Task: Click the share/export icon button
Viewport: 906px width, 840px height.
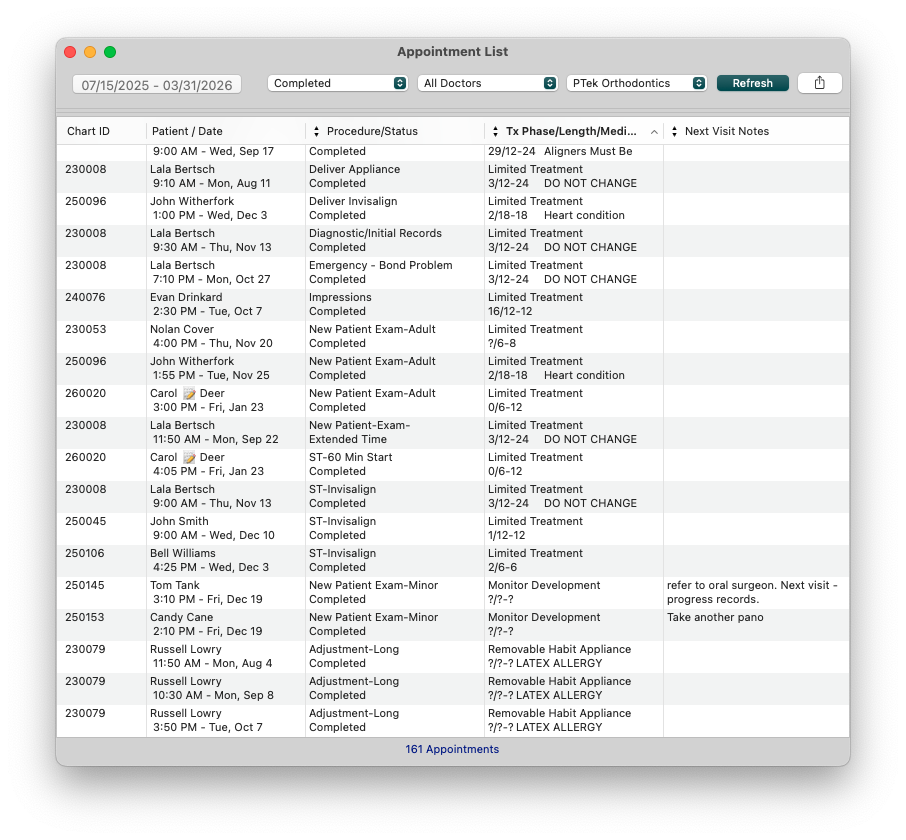Action: tap(819, 83)
